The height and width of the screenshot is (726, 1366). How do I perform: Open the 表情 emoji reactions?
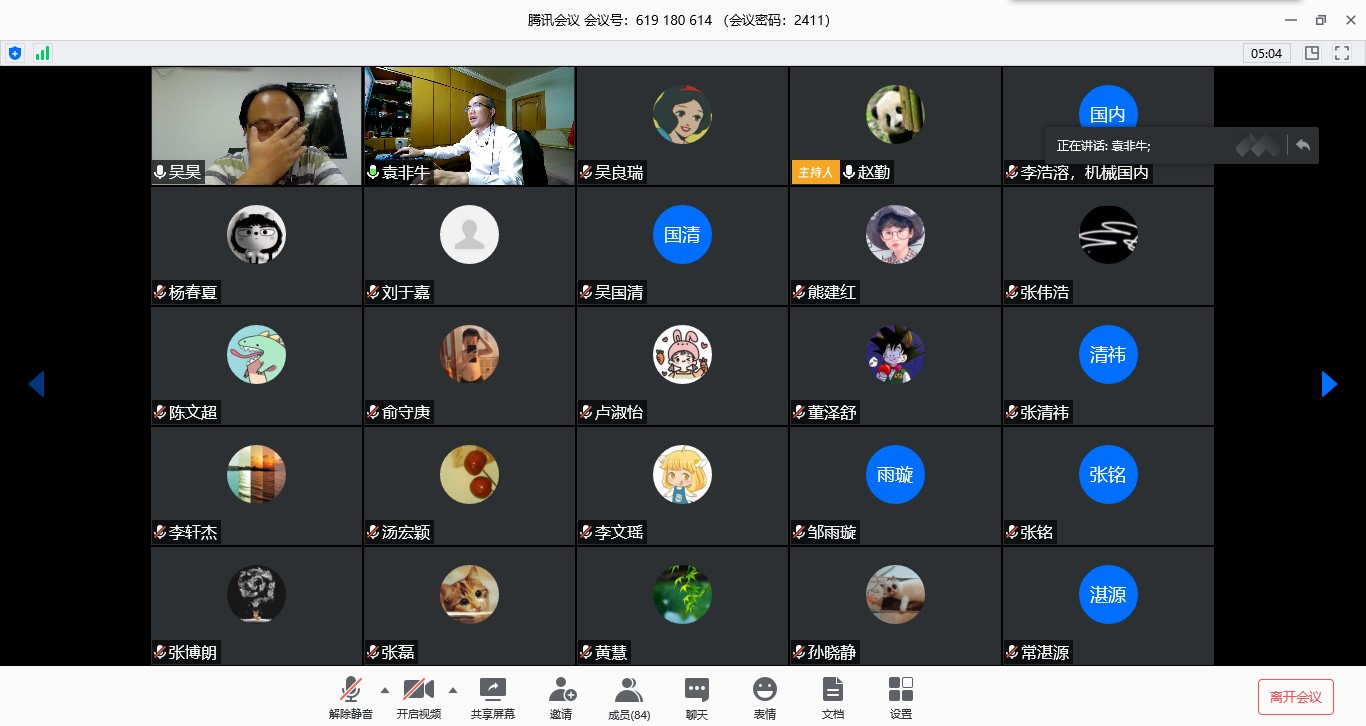pyautogui.click(x=765, y=698)
